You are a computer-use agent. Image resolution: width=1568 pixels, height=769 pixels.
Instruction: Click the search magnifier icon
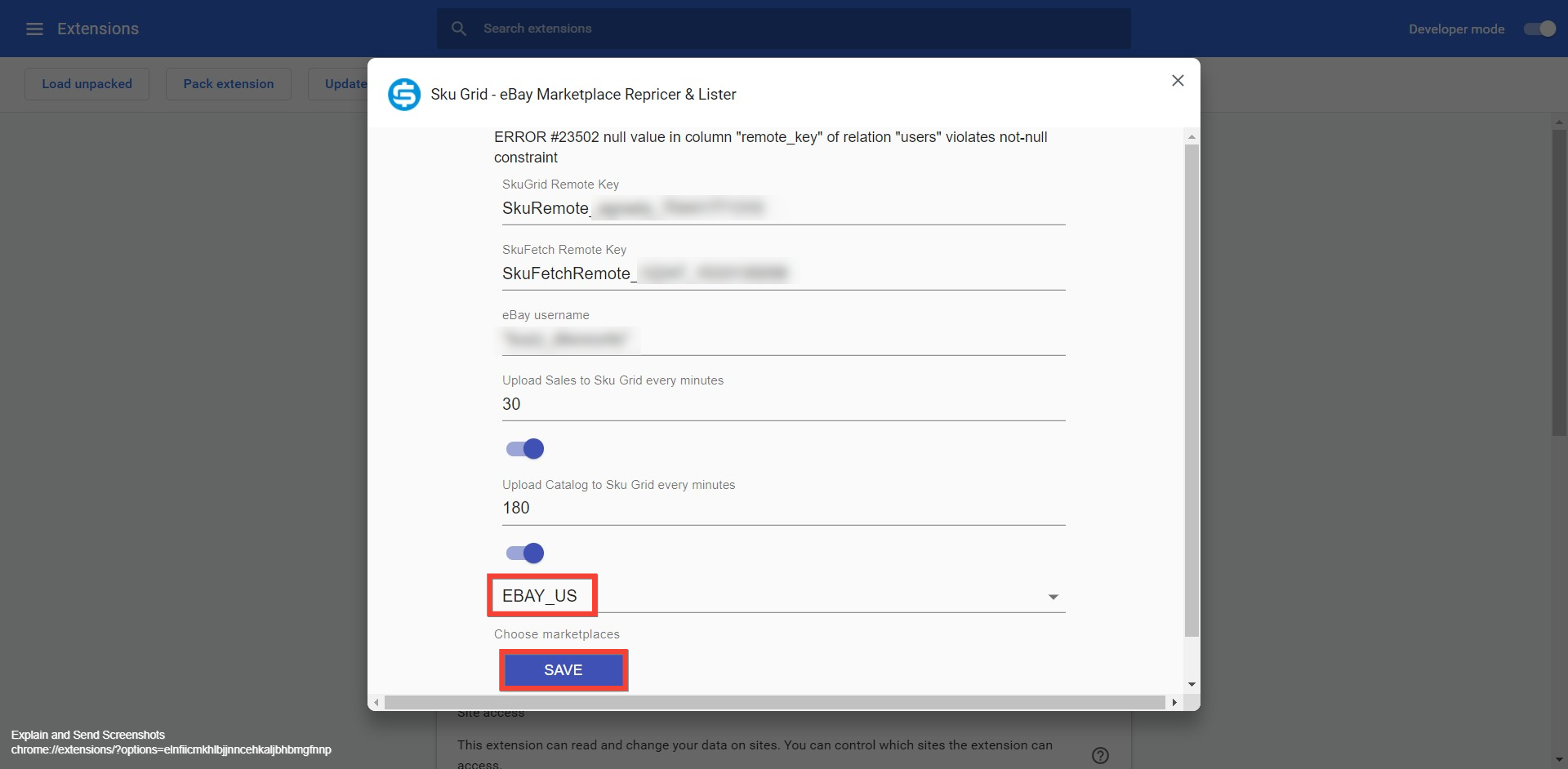pos(459,29)
